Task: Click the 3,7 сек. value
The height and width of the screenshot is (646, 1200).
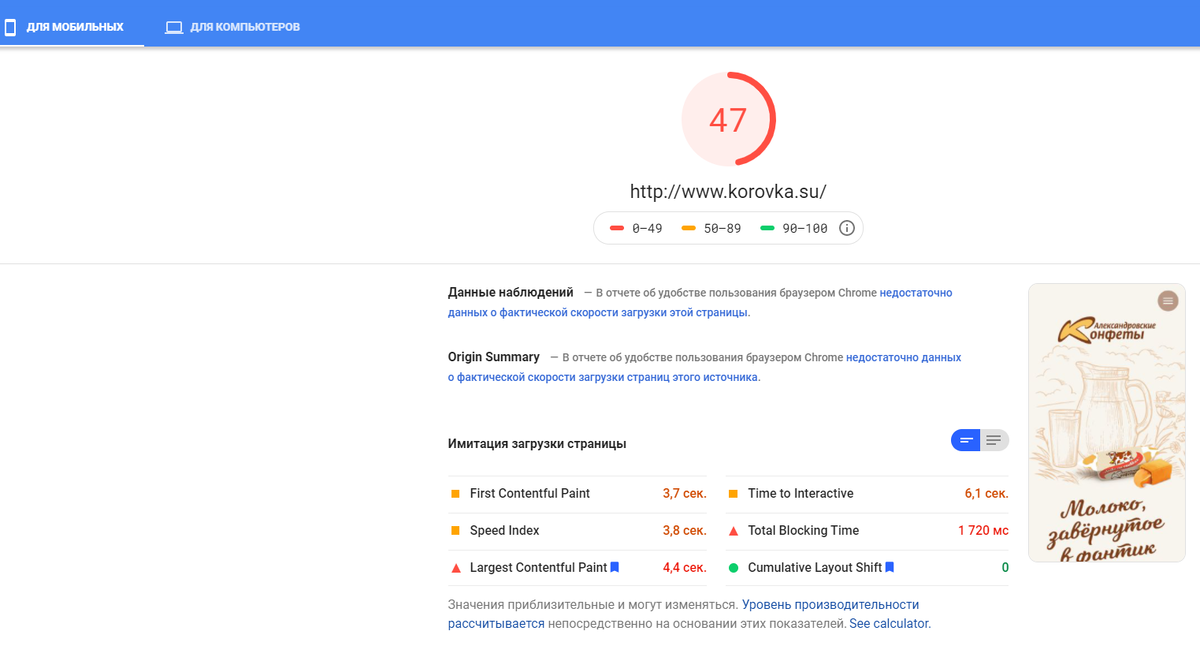Action: [684, 493]
